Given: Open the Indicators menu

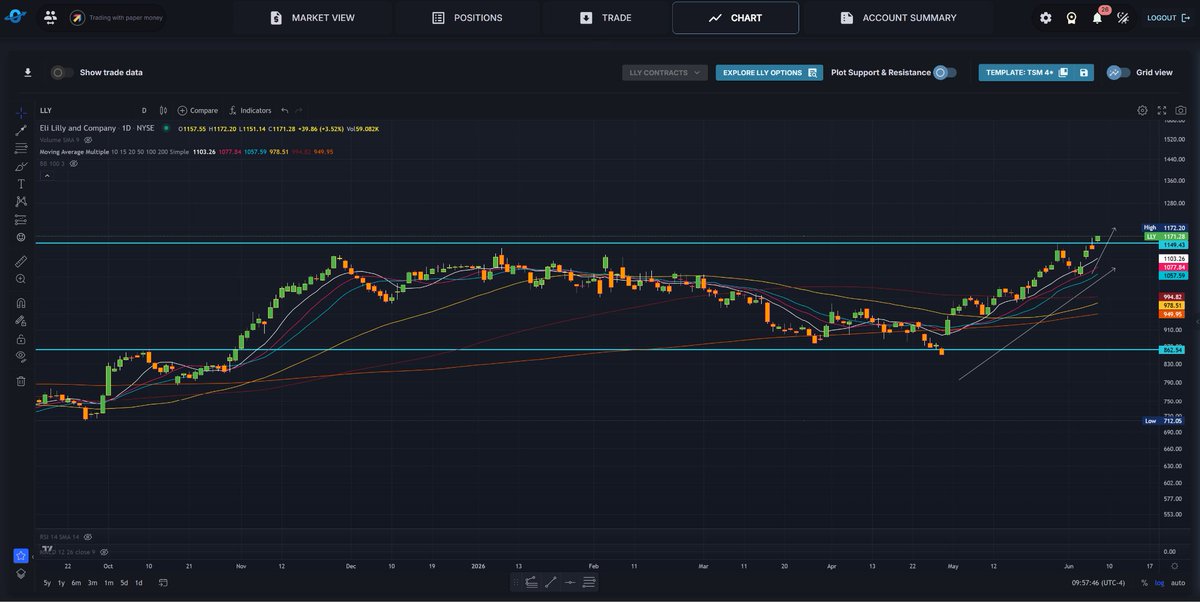Looking at the screenshot, I should click(x=250, y=110).
